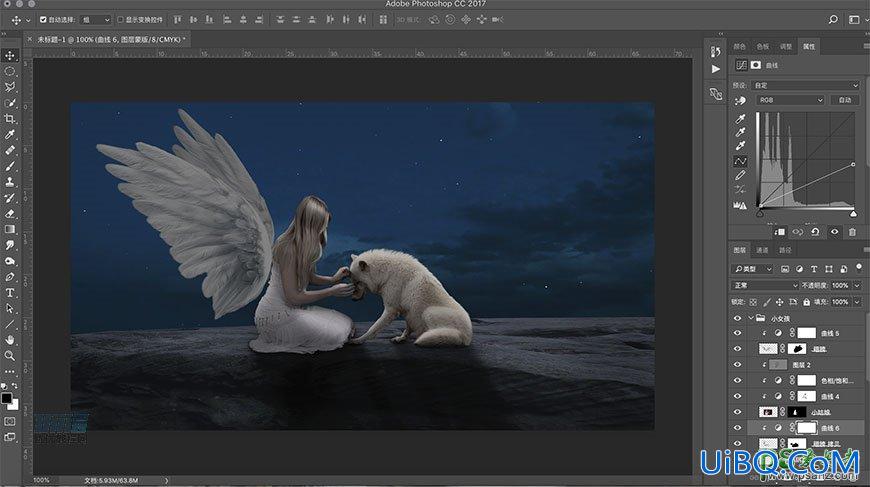
Task: Open the blend mode dropdown (正常)
Action: [765, 285]
